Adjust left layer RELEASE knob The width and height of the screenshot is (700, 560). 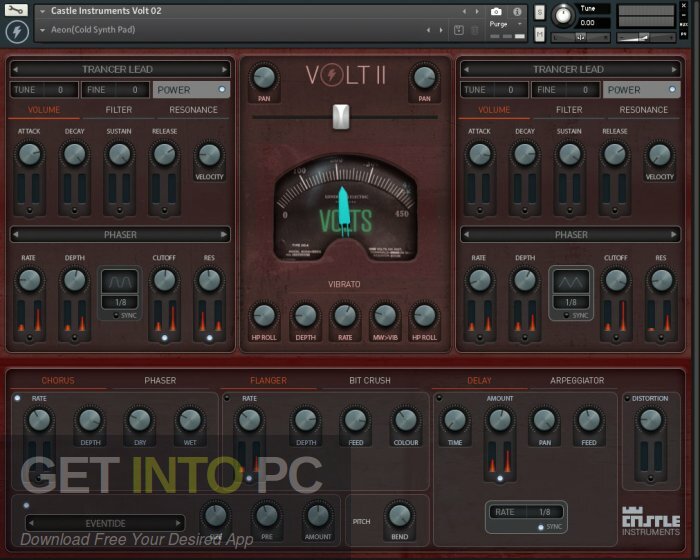click(x=164, y=155)
